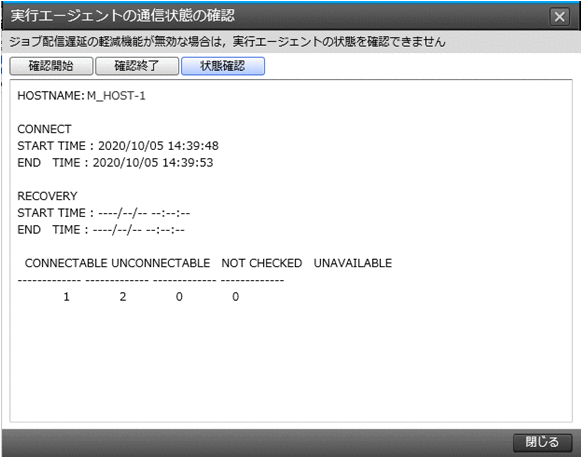The height and width of the screenshot is (458, 582).
Task: Click dialog title 実行エージェントの通信状態の確認
Action: click(123, 16)
